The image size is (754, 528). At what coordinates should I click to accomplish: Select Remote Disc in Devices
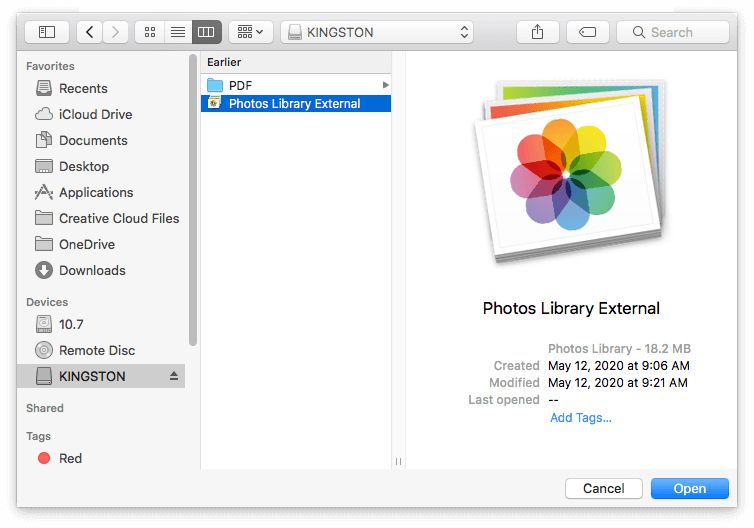click(x=101, y=350)
